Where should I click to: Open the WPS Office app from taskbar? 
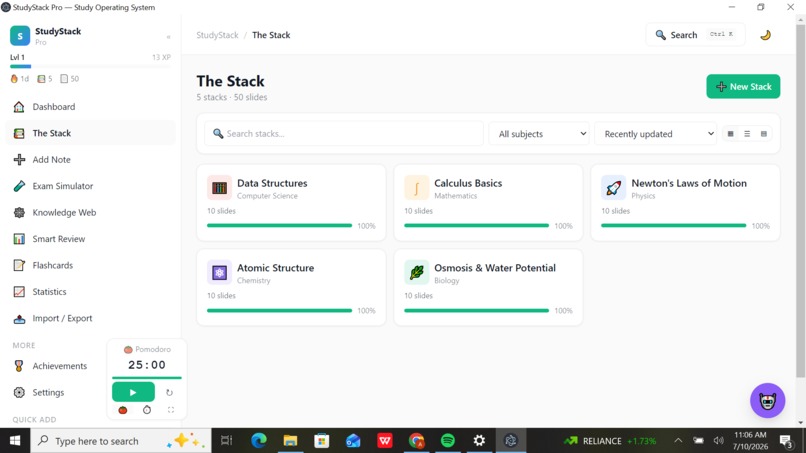[x=384, y=441]
